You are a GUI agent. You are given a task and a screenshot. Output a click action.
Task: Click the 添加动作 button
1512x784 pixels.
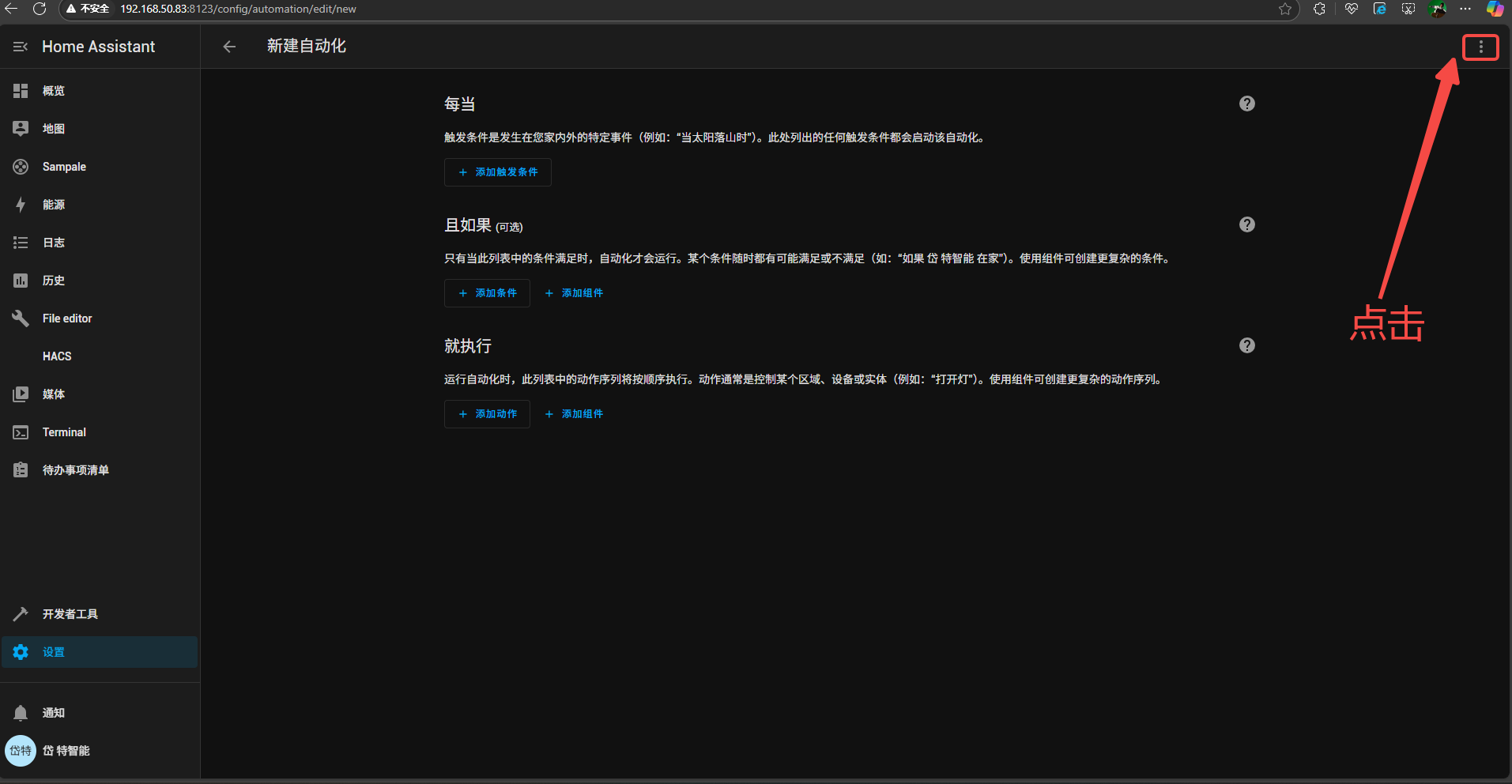point(487,414)
